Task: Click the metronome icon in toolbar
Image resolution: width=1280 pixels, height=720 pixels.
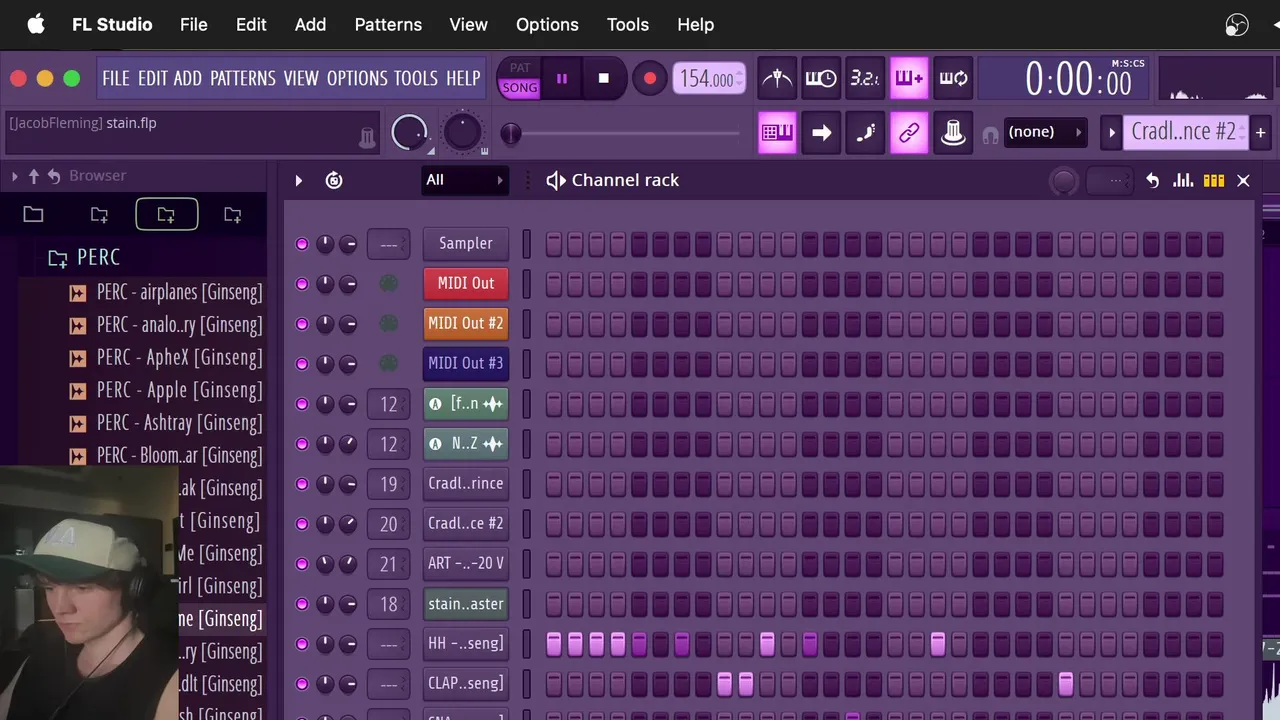Action: [x=777, y=78]
